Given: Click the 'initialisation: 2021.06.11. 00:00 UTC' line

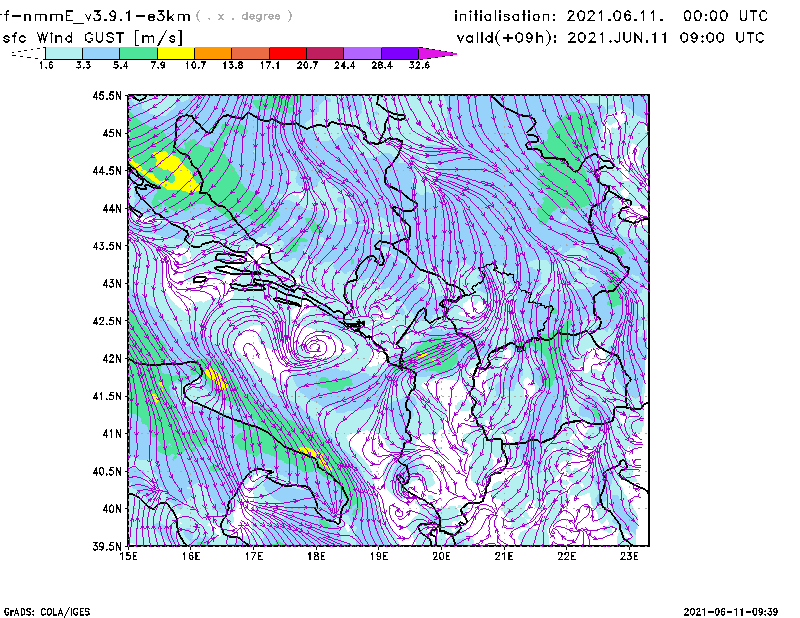Looking at the screenshot, I should pyautogui.click(x=611, y=16).
